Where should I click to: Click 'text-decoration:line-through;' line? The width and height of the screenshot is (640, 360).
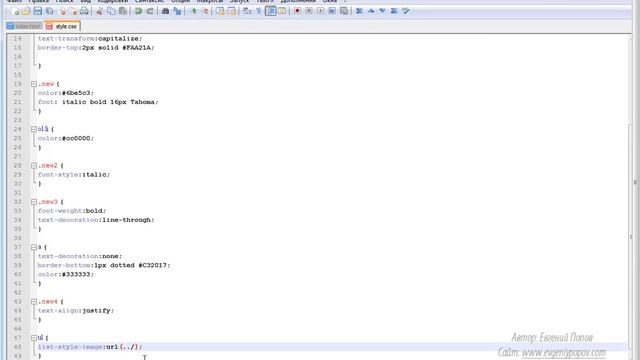tap(96, 220)
